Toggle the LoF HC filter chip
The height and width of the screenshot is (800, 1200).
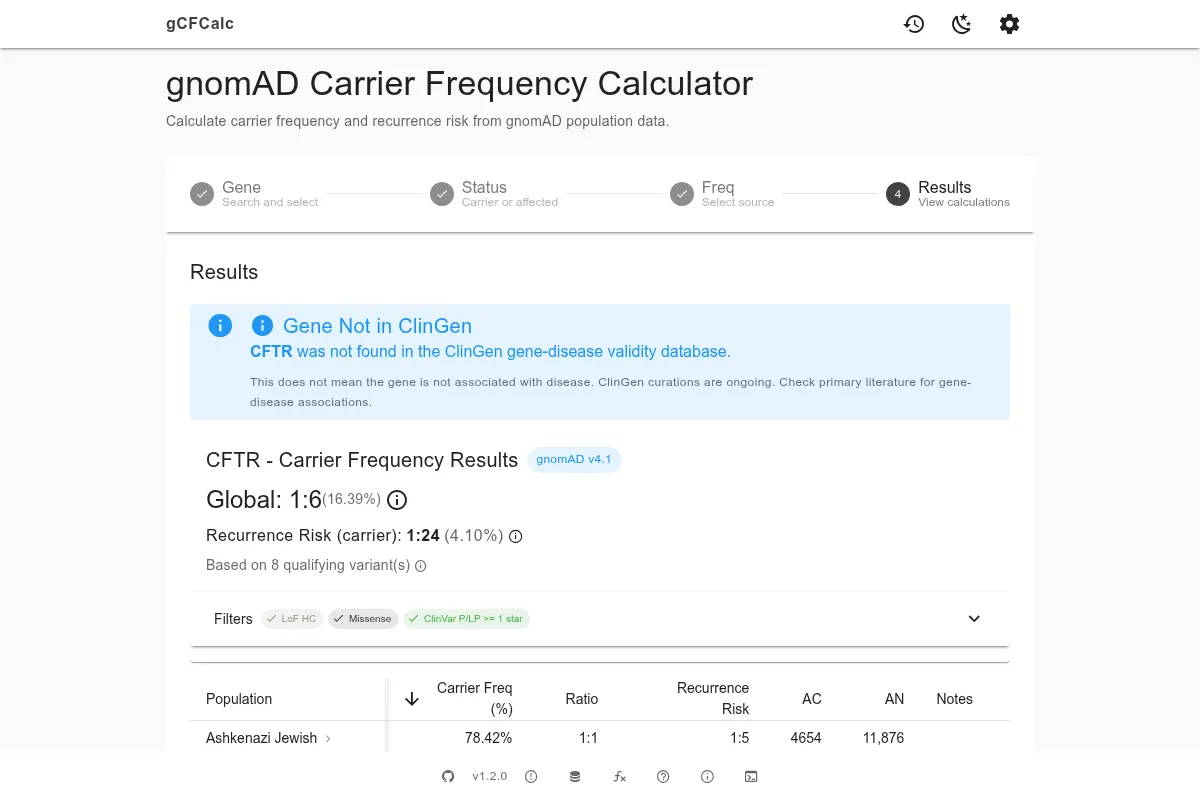[291, 618]
